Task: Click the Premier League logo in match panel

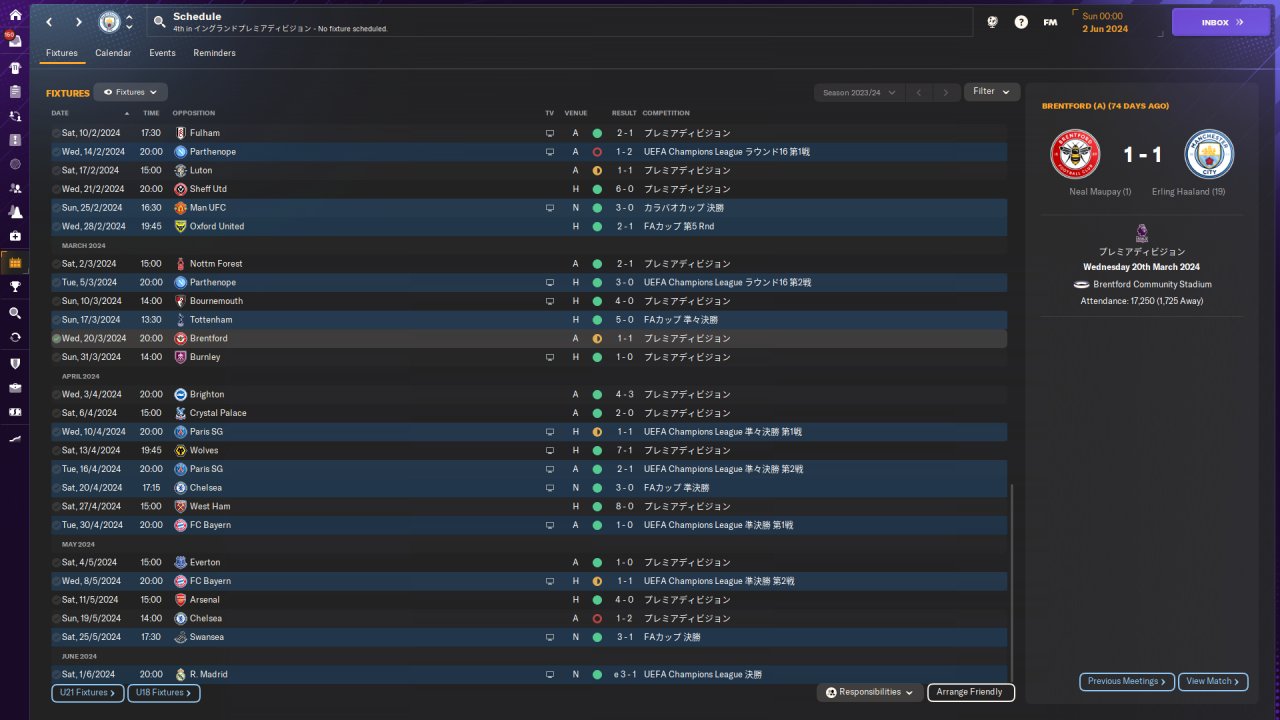Action: (x=1142, y=233)
